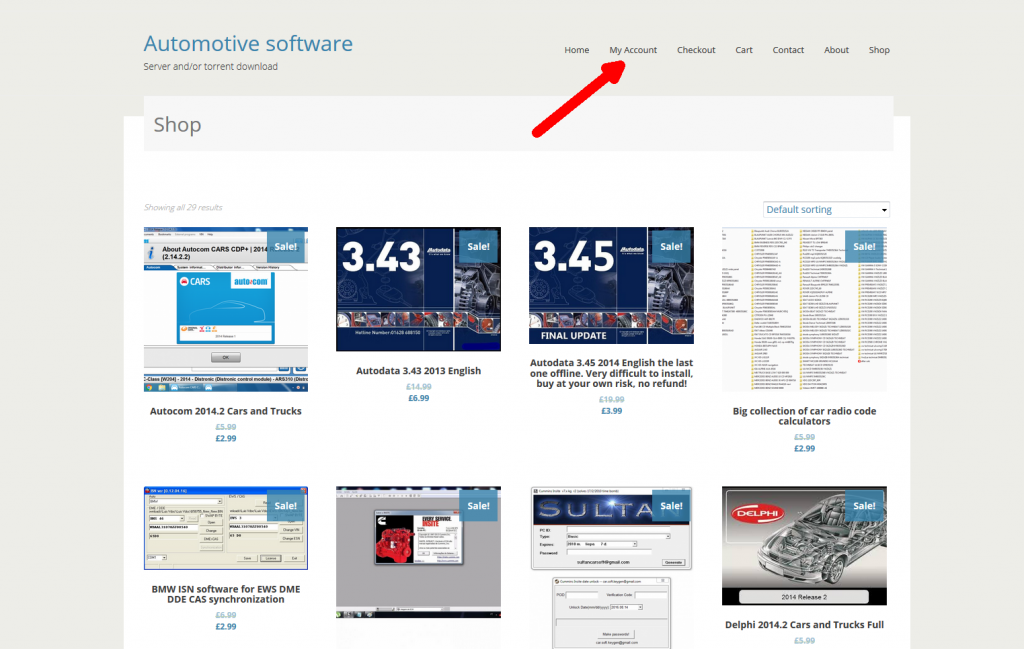This screenshot has width=1024, height=649.
Task: Open the Checkout menu item
Action: [x=696, y=49]
